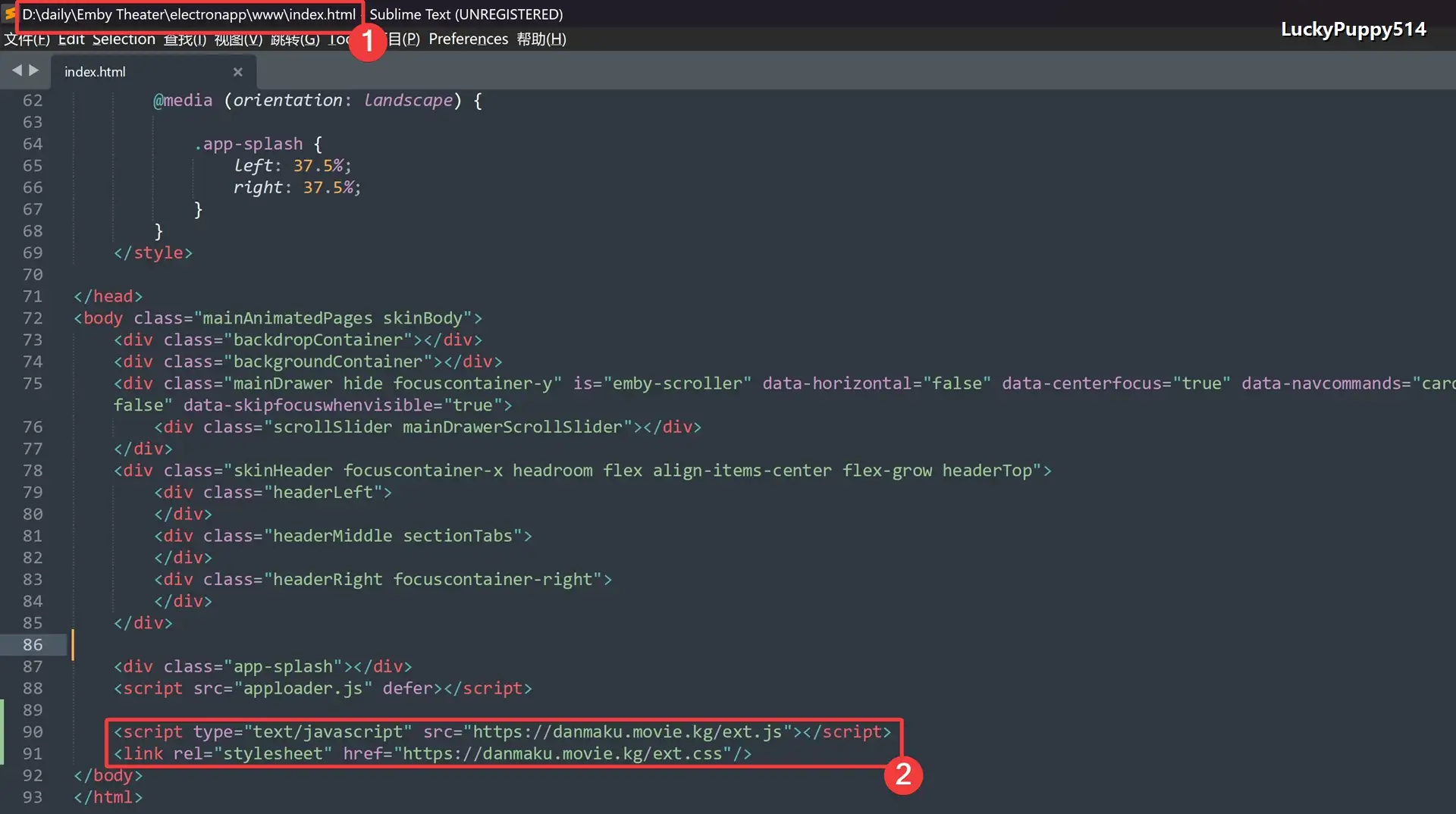This screenshot has width=1456, height=814.
Task: Place cursor on the ext.css link line
Action: click(432, 754)
